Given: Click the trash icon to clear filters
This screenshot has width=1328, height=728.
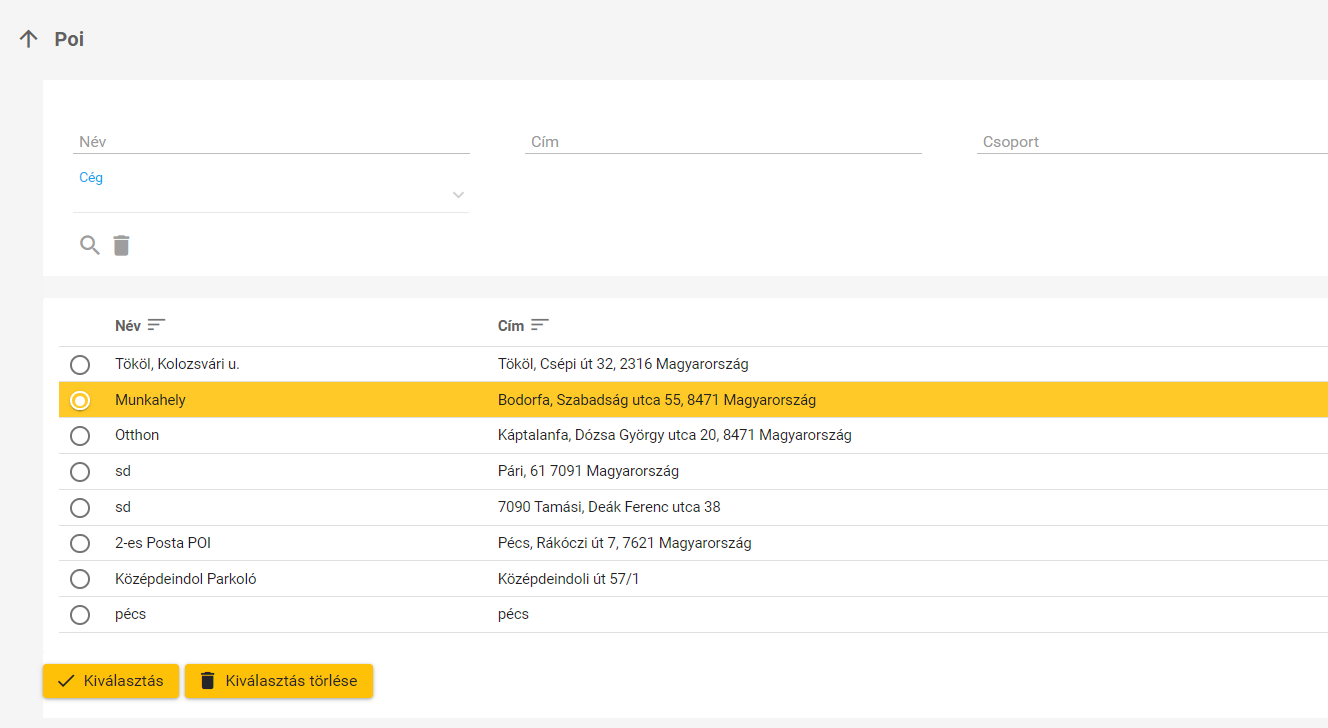Looking at the screenshot, I should point(121,245).
